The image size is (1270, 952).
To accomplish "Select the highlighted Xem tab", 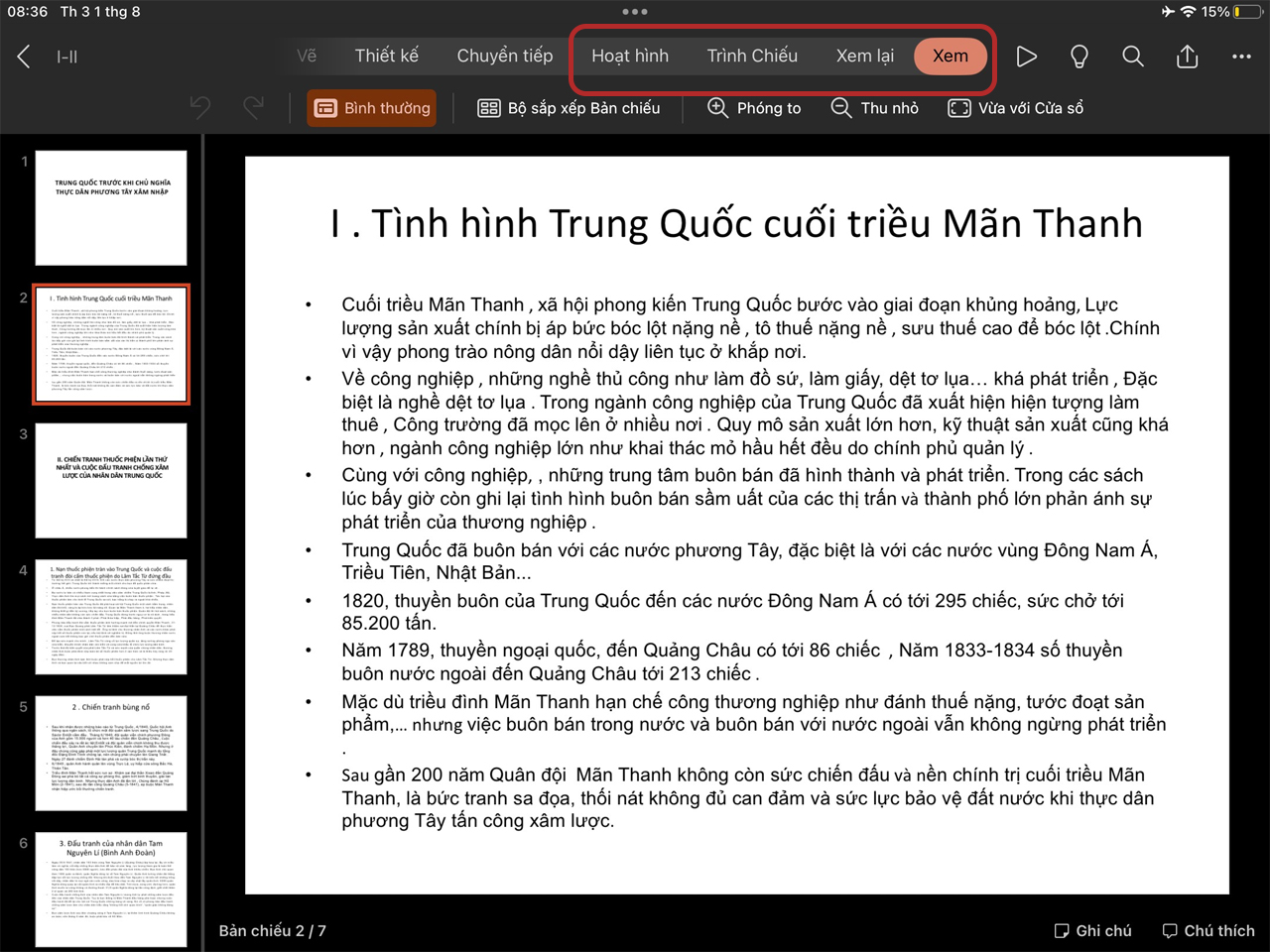I will tap(951, 56).
